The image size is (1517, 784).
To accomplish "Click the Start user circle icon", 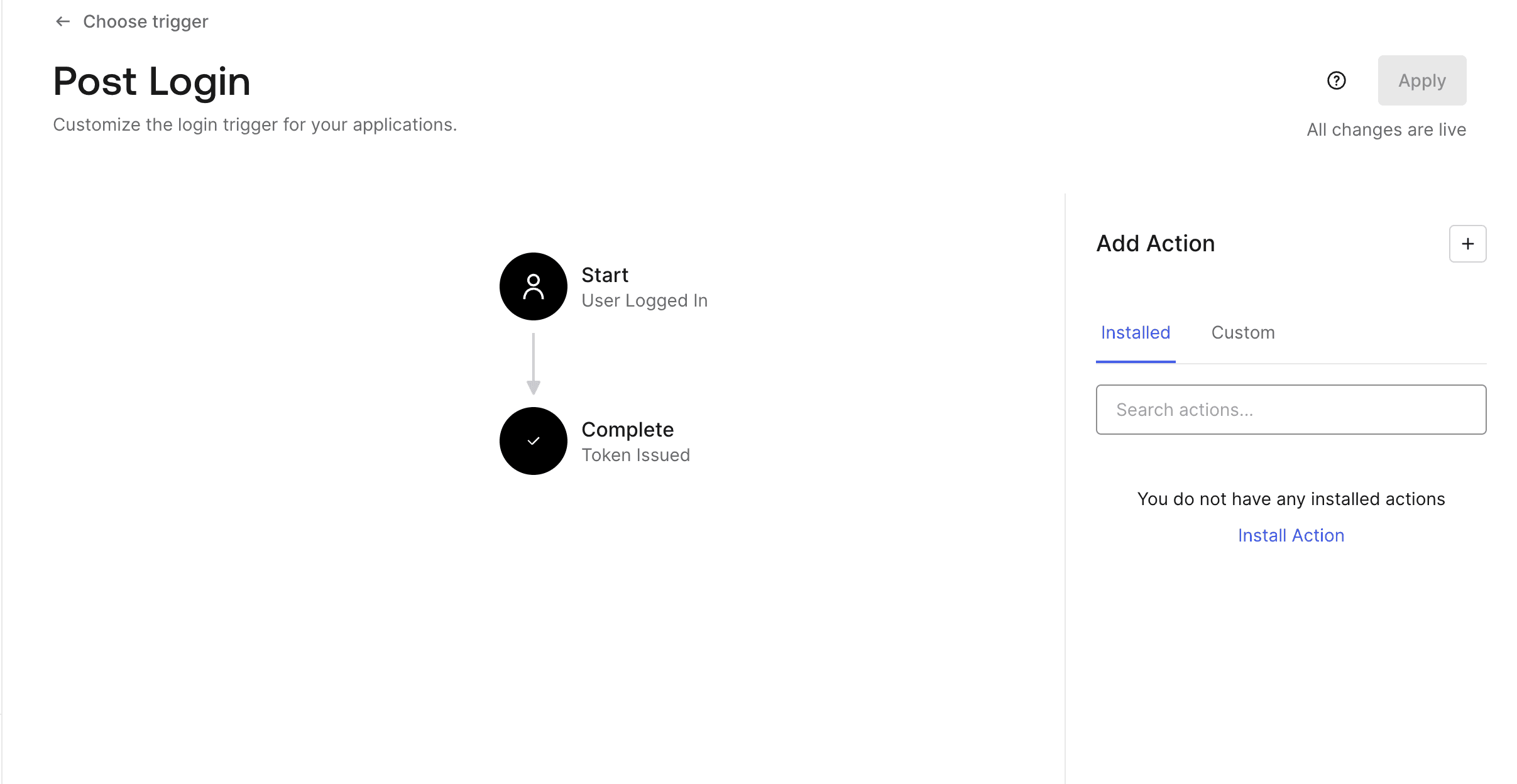I will (533, 286).
